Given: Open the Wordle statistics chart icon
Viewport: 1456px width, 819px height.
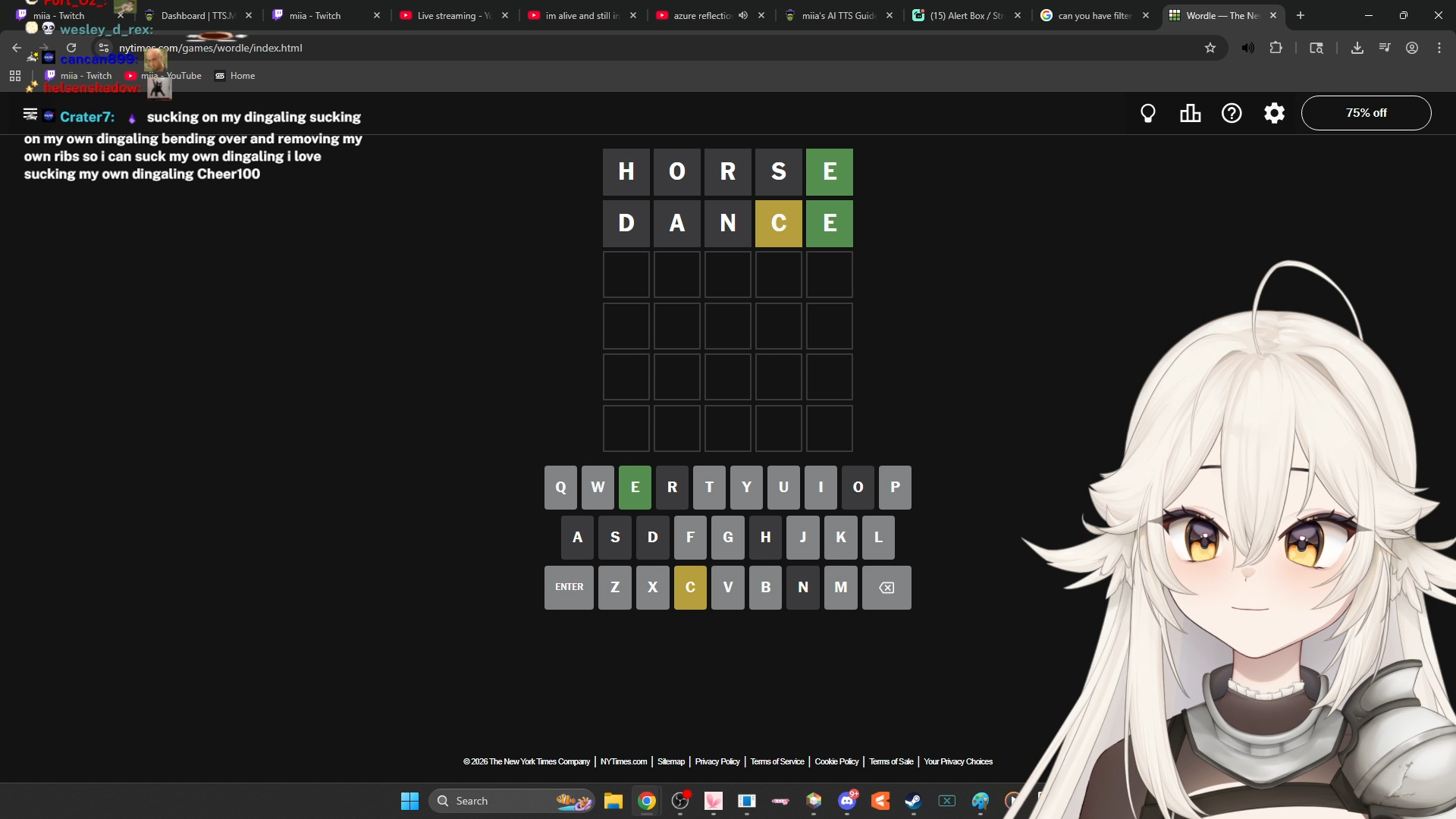Looking at the screenshot, I should pyautogui.click(x=1190, y=113).
